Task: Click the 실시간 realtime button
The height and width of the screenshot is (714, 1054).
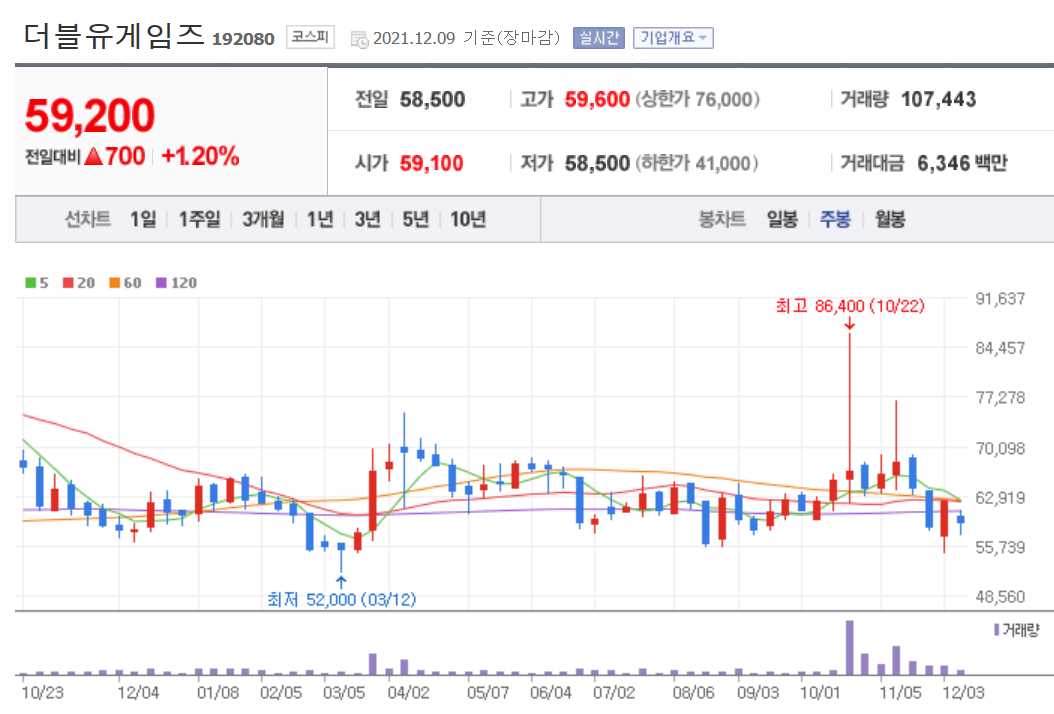Action: click(x=599, y=38)
